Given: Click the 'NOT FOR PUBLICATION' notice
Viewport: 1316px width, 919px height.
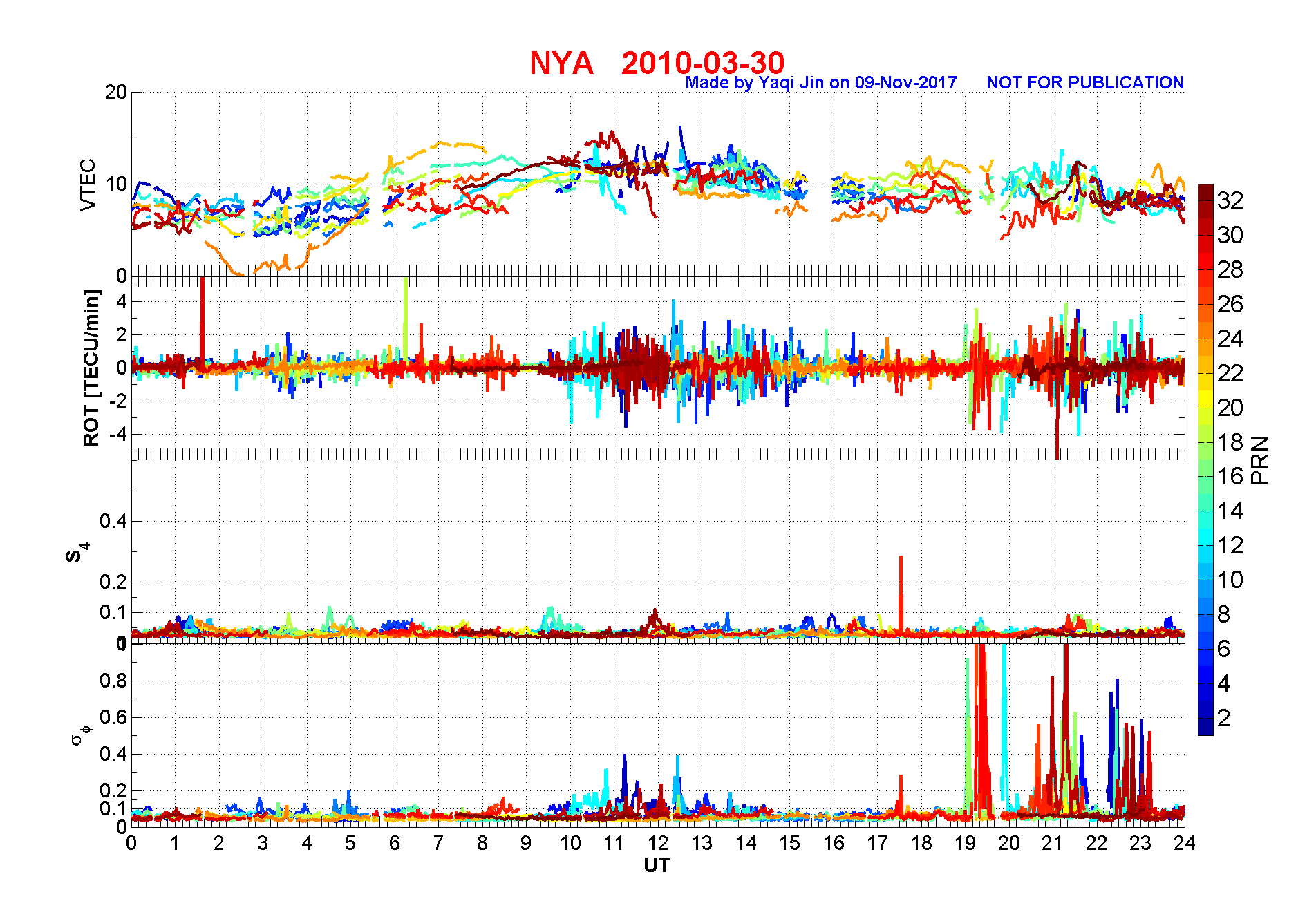Looking at the screenshot, I should (x=1085, y=83).
